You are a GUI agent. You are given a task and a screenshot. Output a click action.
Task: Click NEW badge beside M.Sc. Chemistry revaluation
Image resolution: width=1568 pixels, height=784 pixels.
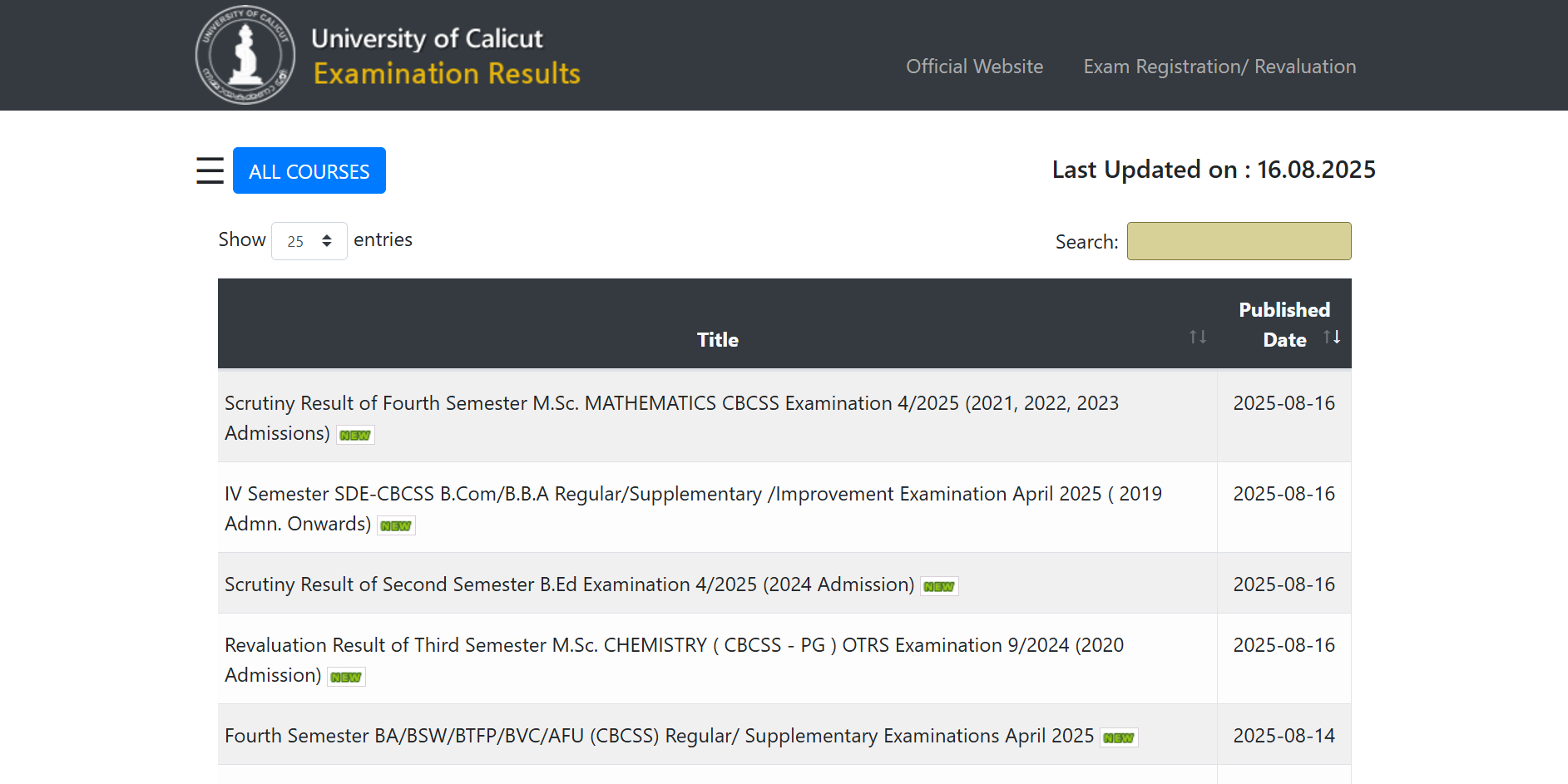point(346,677)
